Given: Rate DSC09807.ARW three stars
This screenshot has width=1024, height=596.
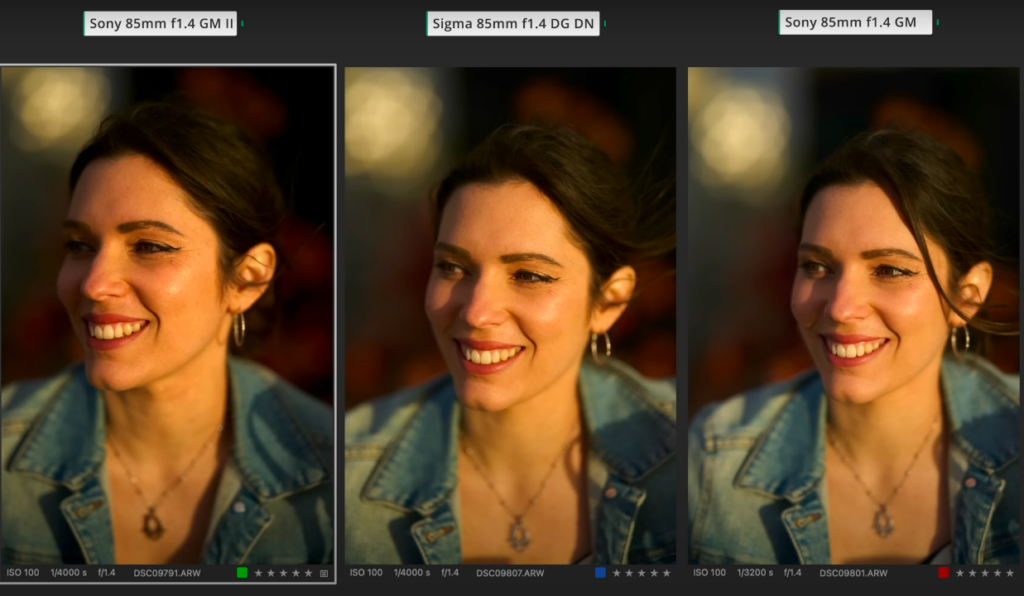Looking at the screenshot, I should 641,573.
